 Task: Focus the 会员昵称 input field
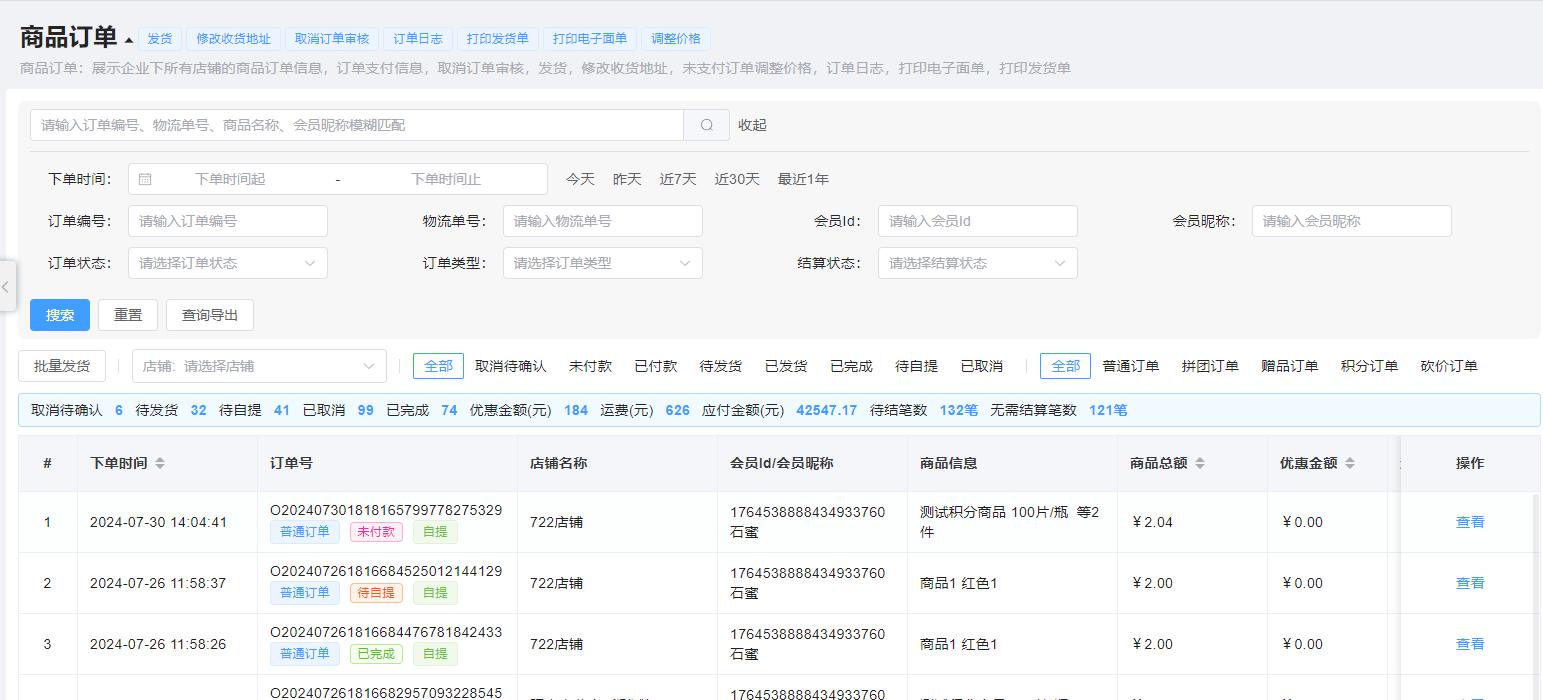tap(1352, 221)
